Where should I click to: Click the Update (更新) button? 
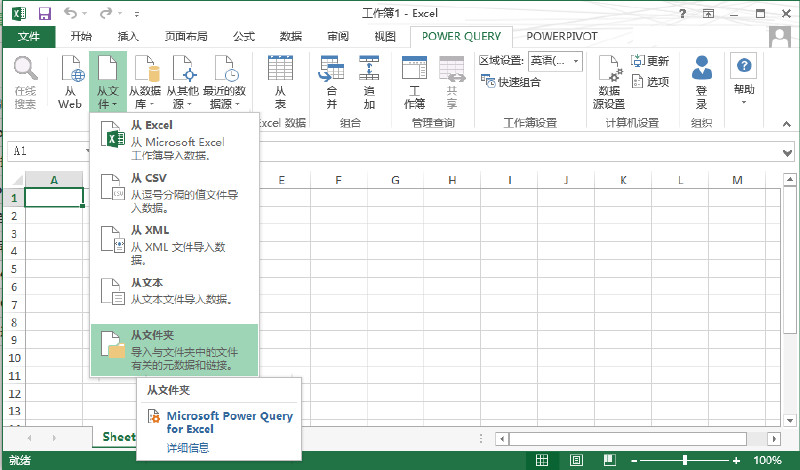(649, 61)
